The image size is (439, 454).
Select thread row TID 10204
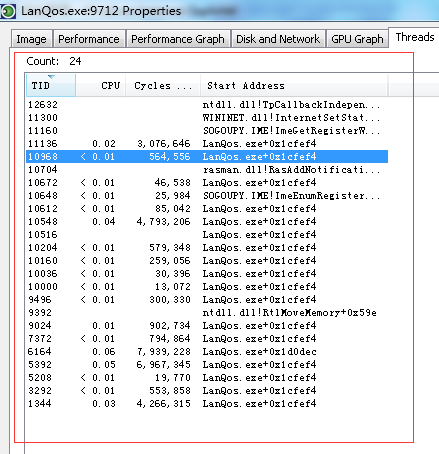pos(207,248)
